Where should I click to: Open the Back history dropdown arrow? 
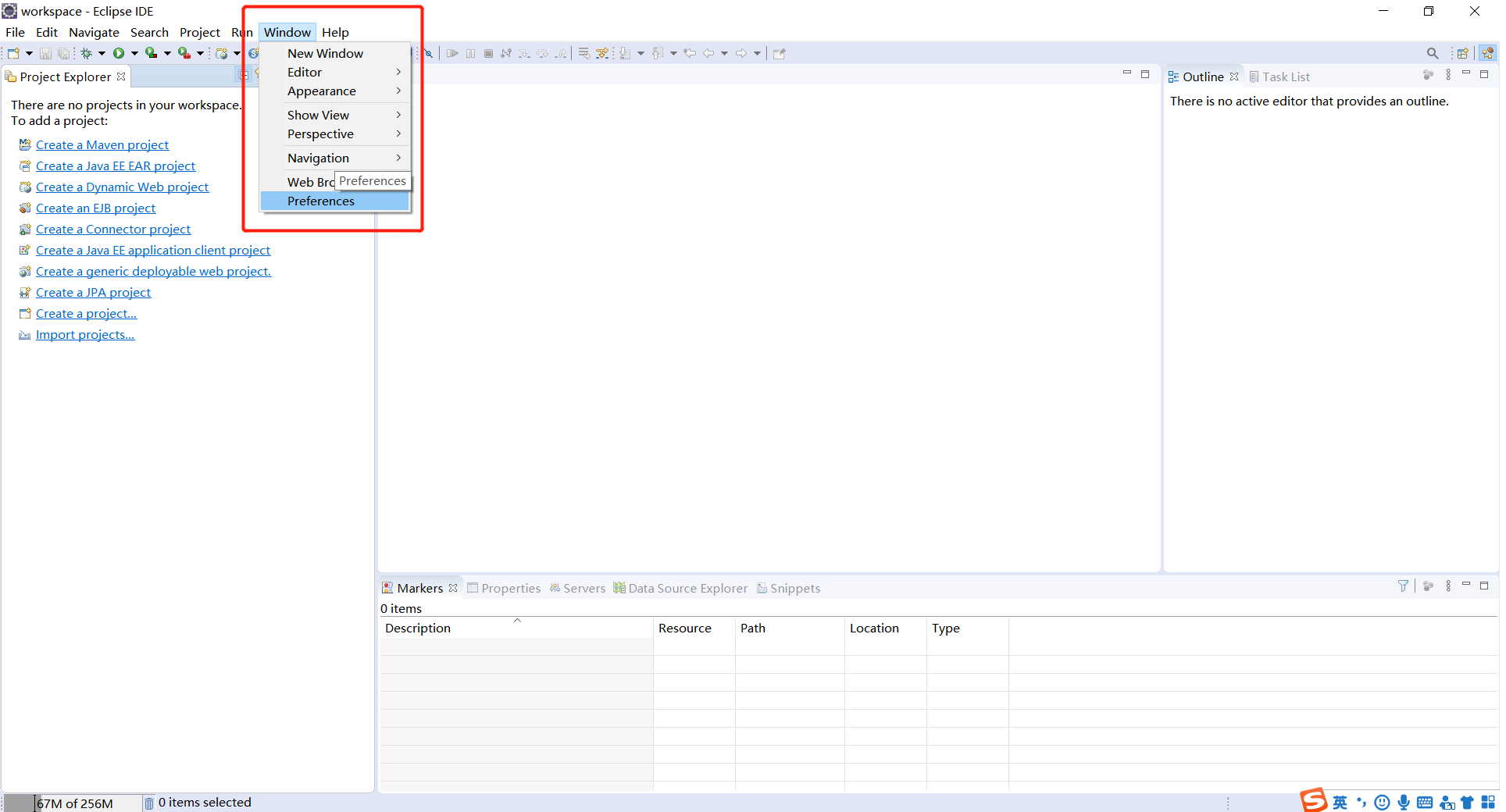click(724, 53)
